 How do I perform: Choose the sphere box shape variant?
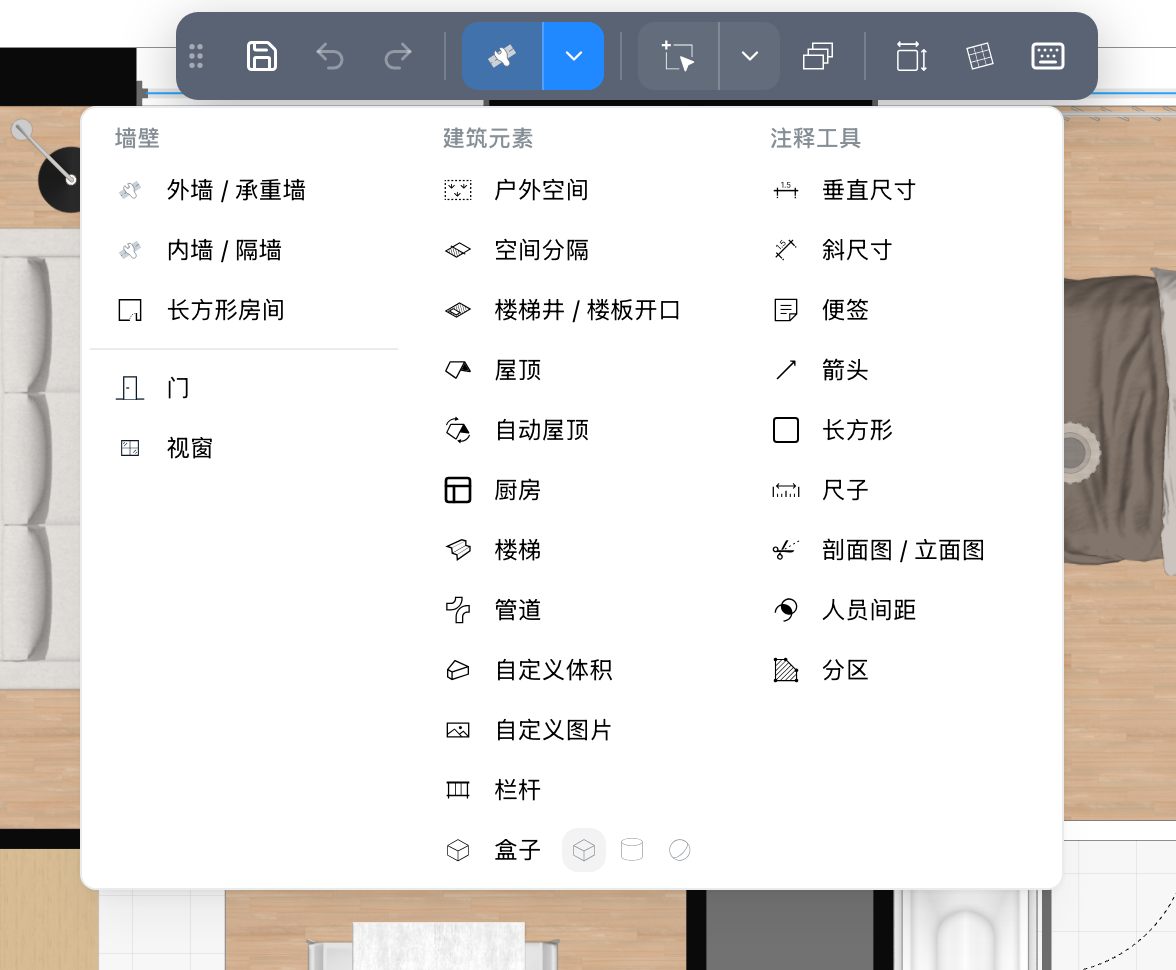(x=680, y=850)
